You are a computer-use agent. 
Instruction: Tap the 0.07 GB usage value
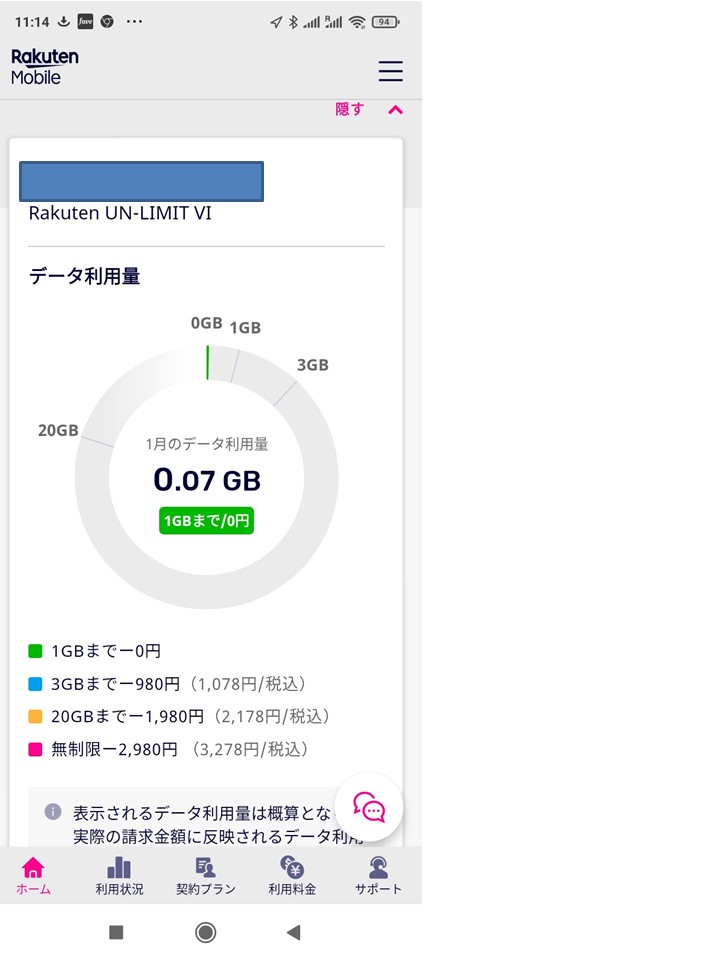(x=207, y=480)
